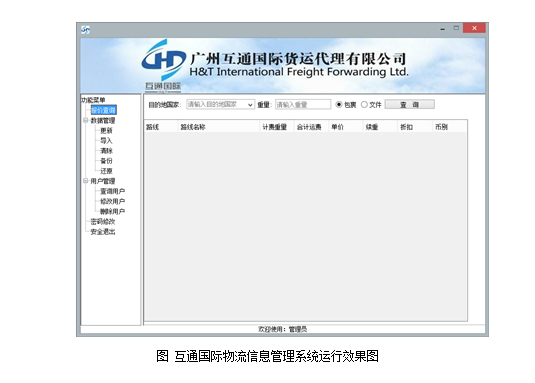Screen dimensions: 535x383
Task: Select 更新 under 数据管理
Action: [x=106, y=130]
